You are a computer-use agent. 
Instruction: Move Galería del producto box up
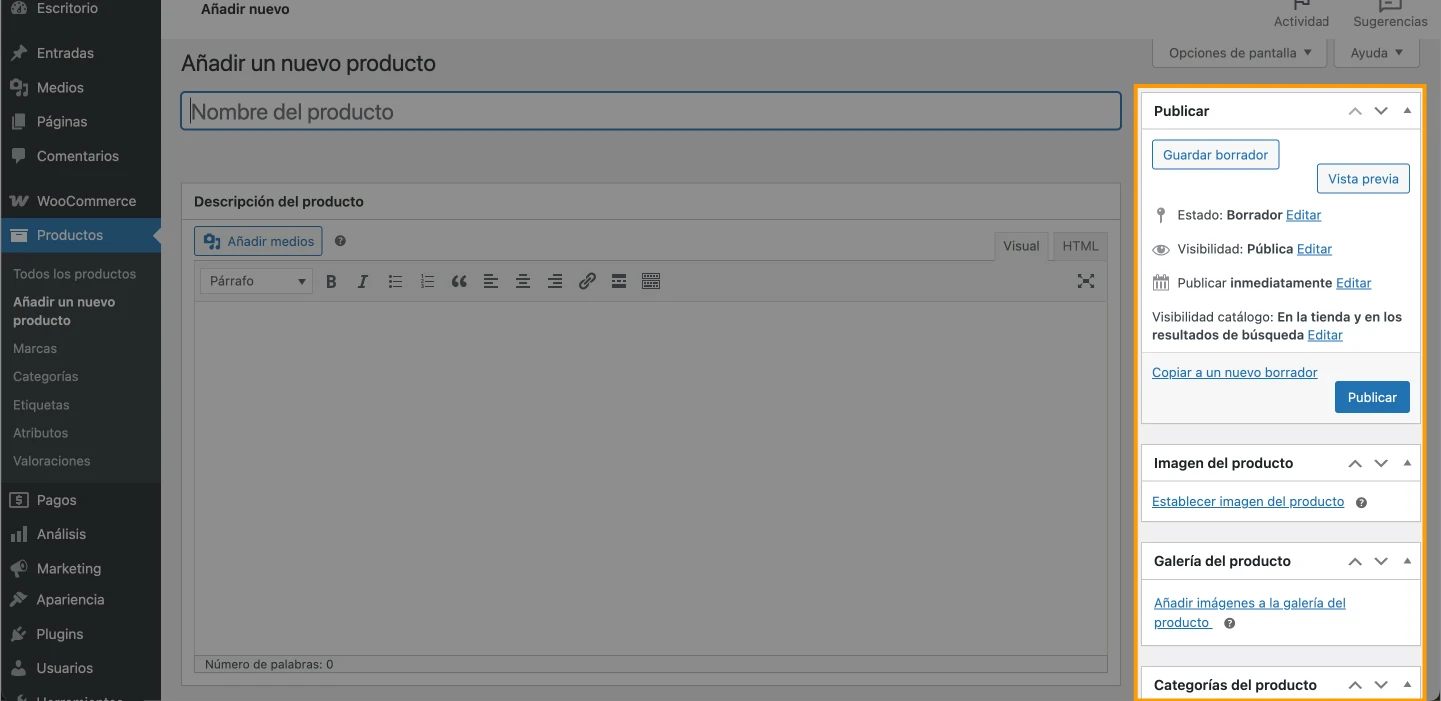[1355, 561]
